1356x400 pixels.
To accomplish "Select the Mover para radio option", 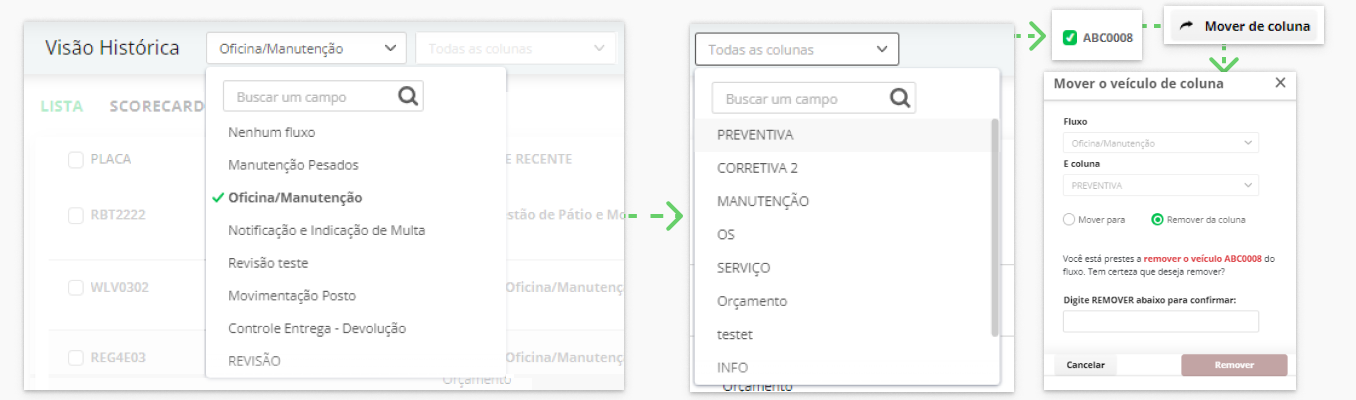I will point(1069,219).
